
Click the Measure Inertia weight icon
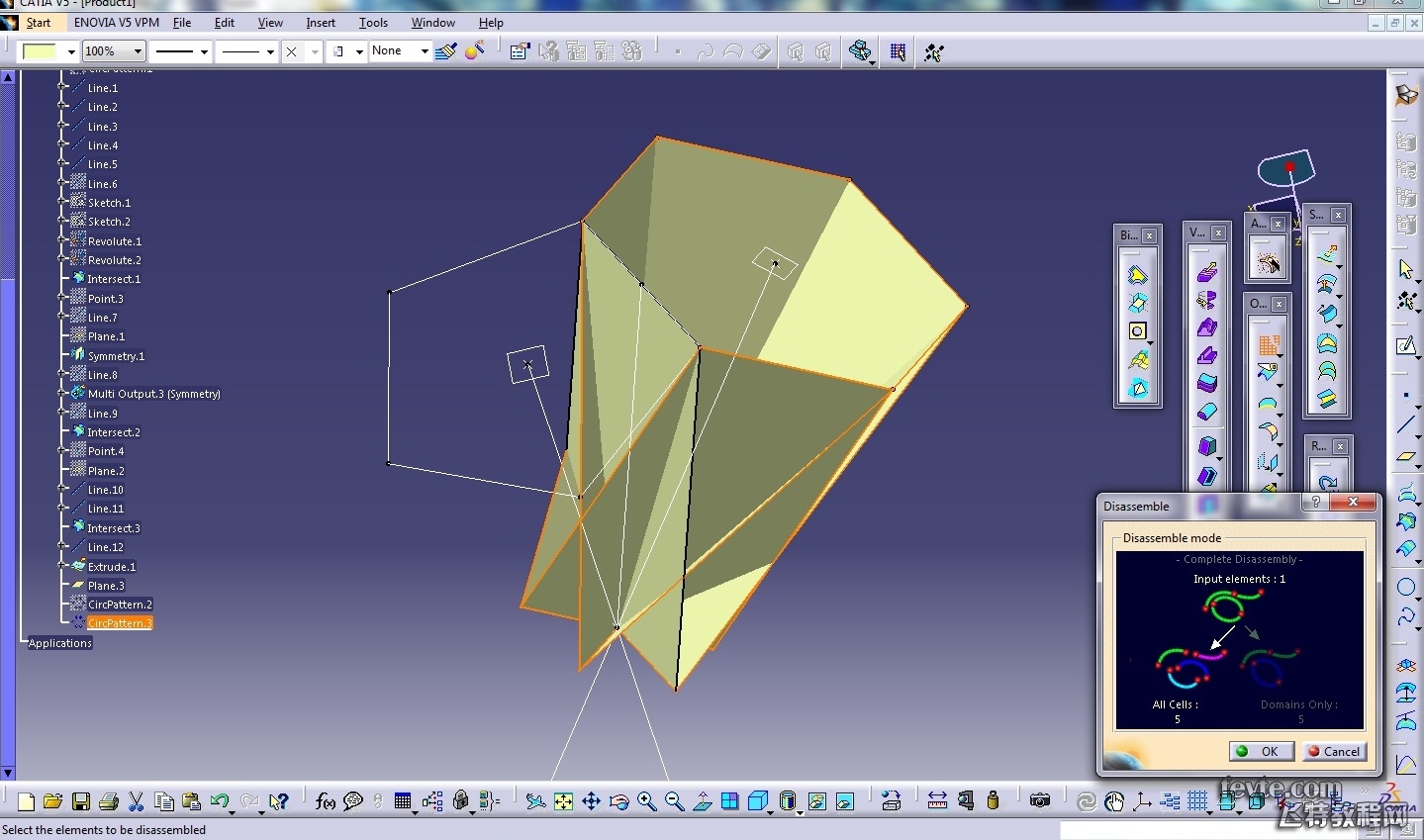tap(993, 801)
